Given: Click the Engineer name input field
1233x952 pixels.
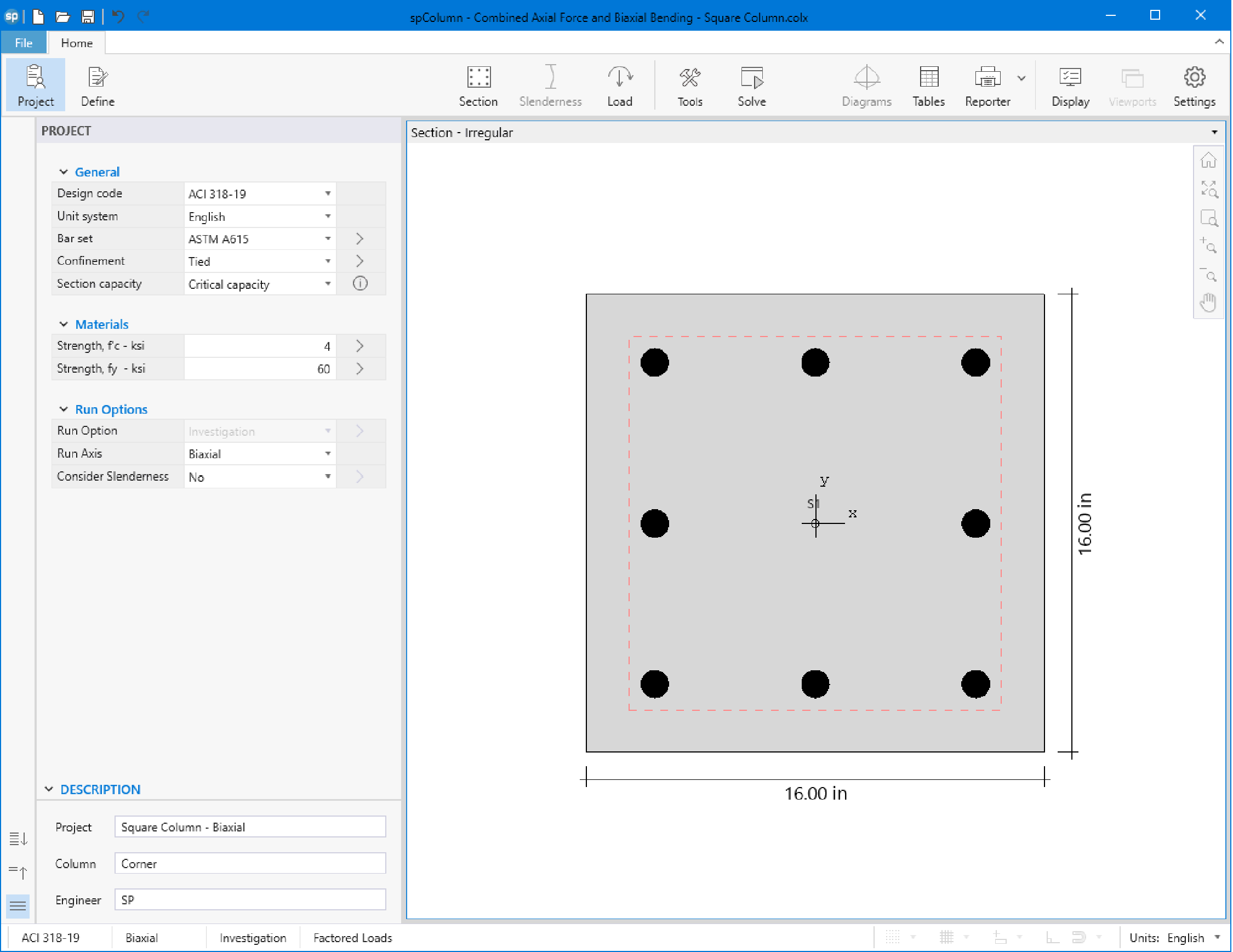Looking at the screenshot, I should click(250, 900).
